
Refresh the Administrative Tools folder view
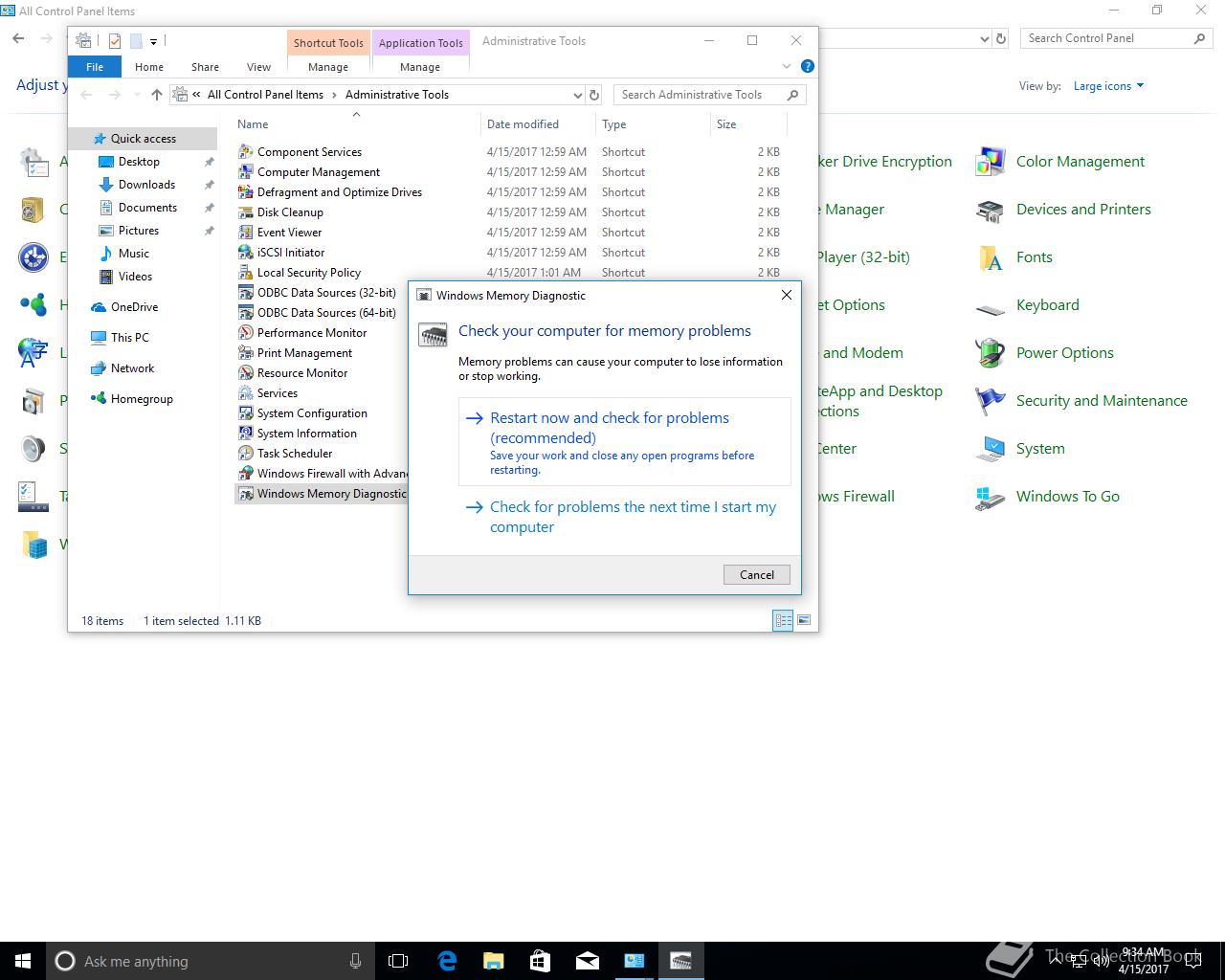(x=594, y=95)
